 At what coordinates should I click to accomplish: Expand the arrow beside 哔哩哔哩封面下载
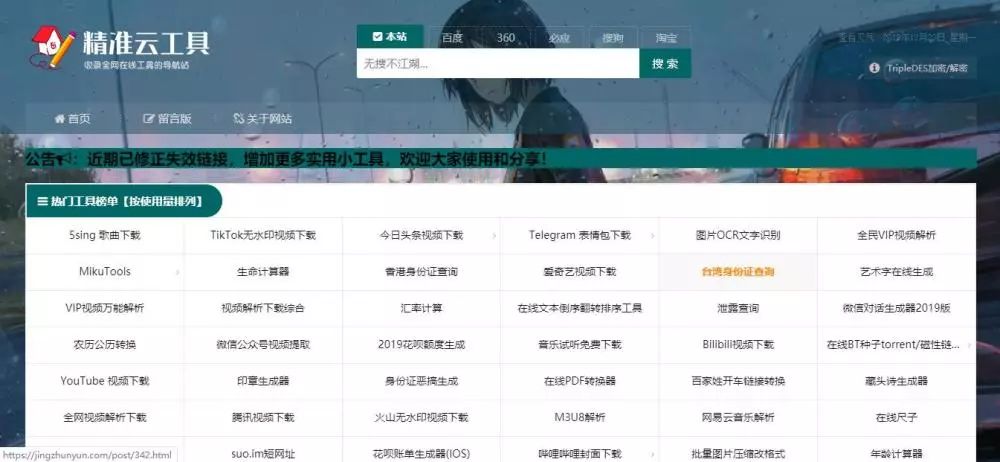[x=652, y=454]
